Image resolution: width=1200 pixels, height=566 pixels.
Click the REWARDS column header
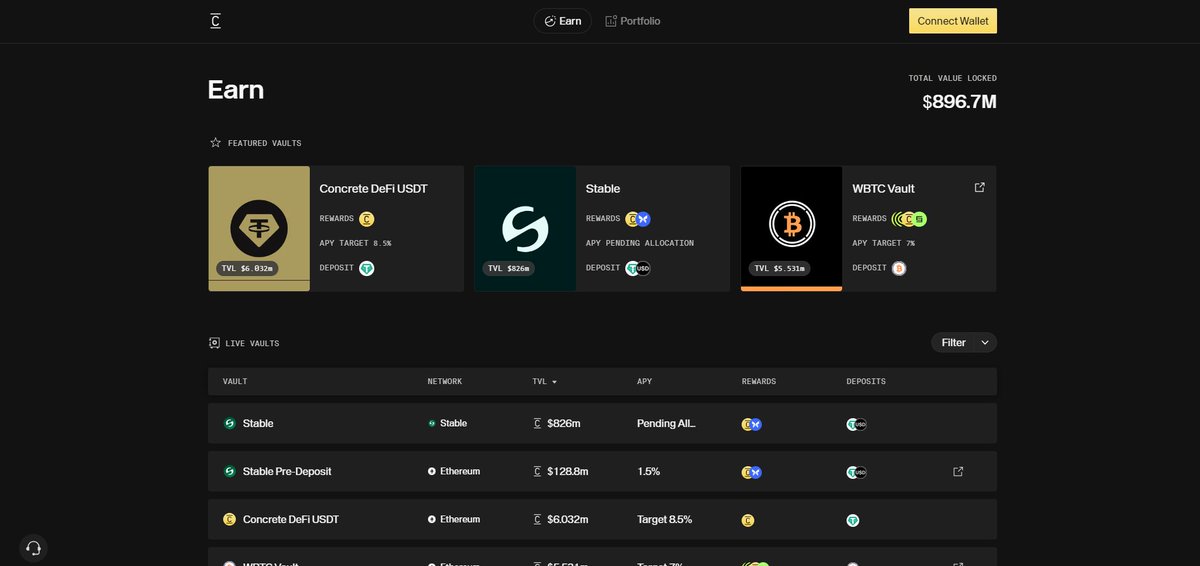759,382
